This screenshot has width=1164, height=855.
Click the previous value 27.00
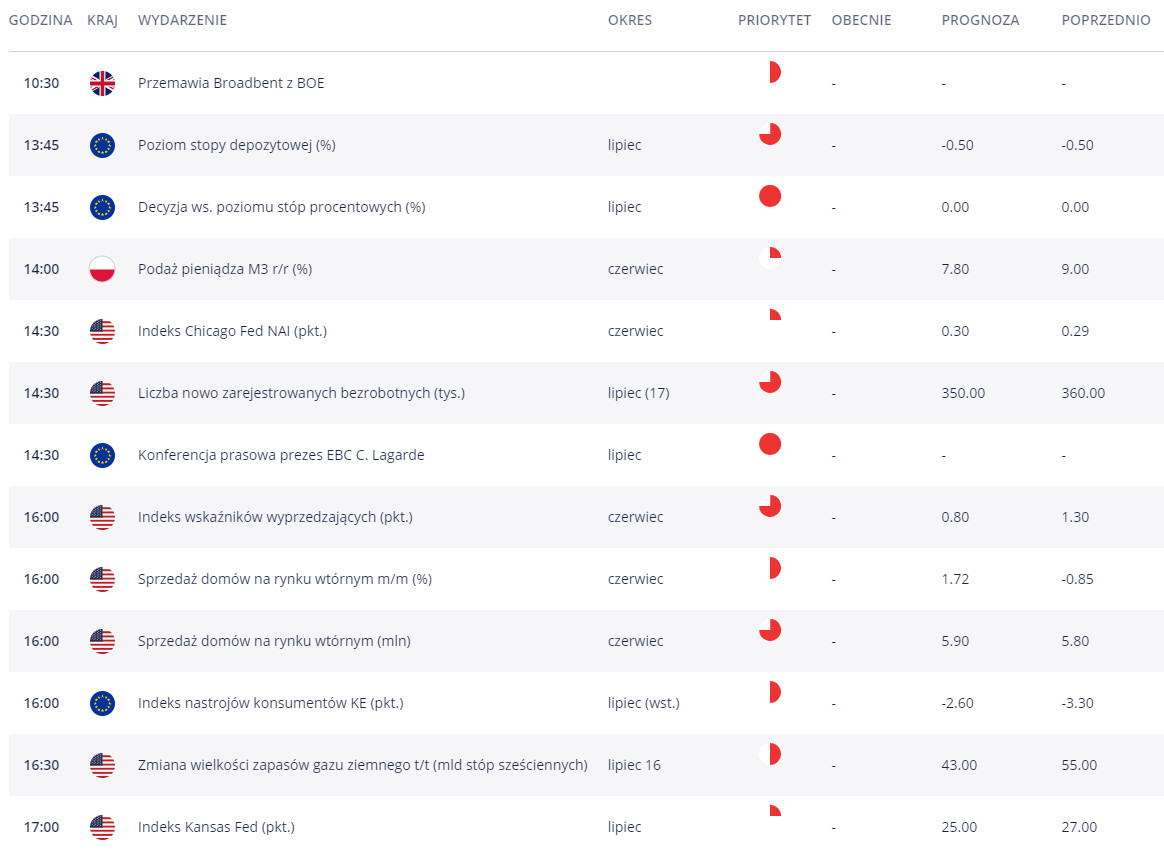point(1079,827)
